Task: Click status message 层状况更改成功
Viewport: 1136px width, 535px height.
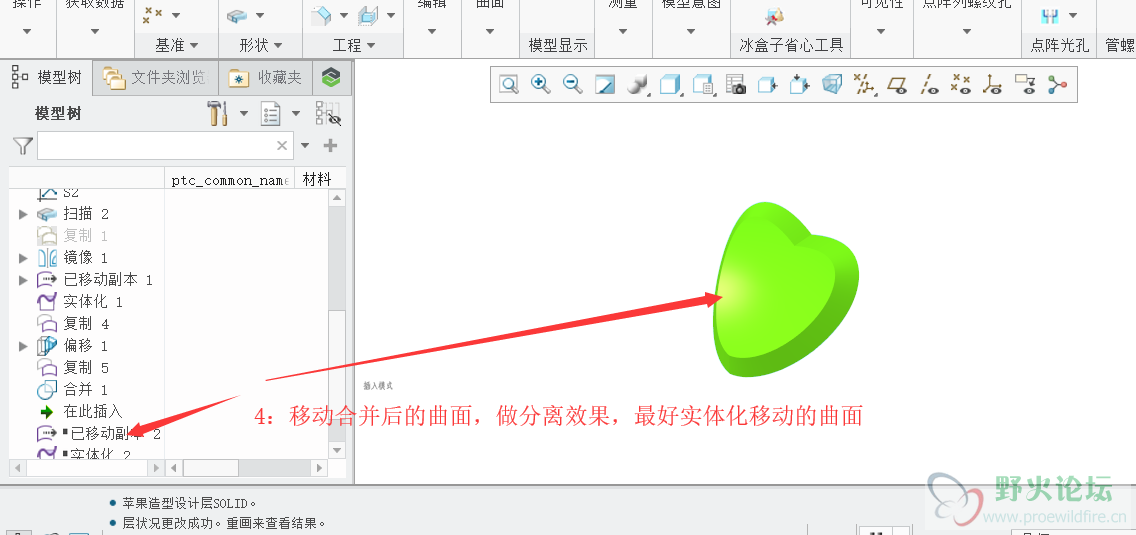Action: click(224, 523)
